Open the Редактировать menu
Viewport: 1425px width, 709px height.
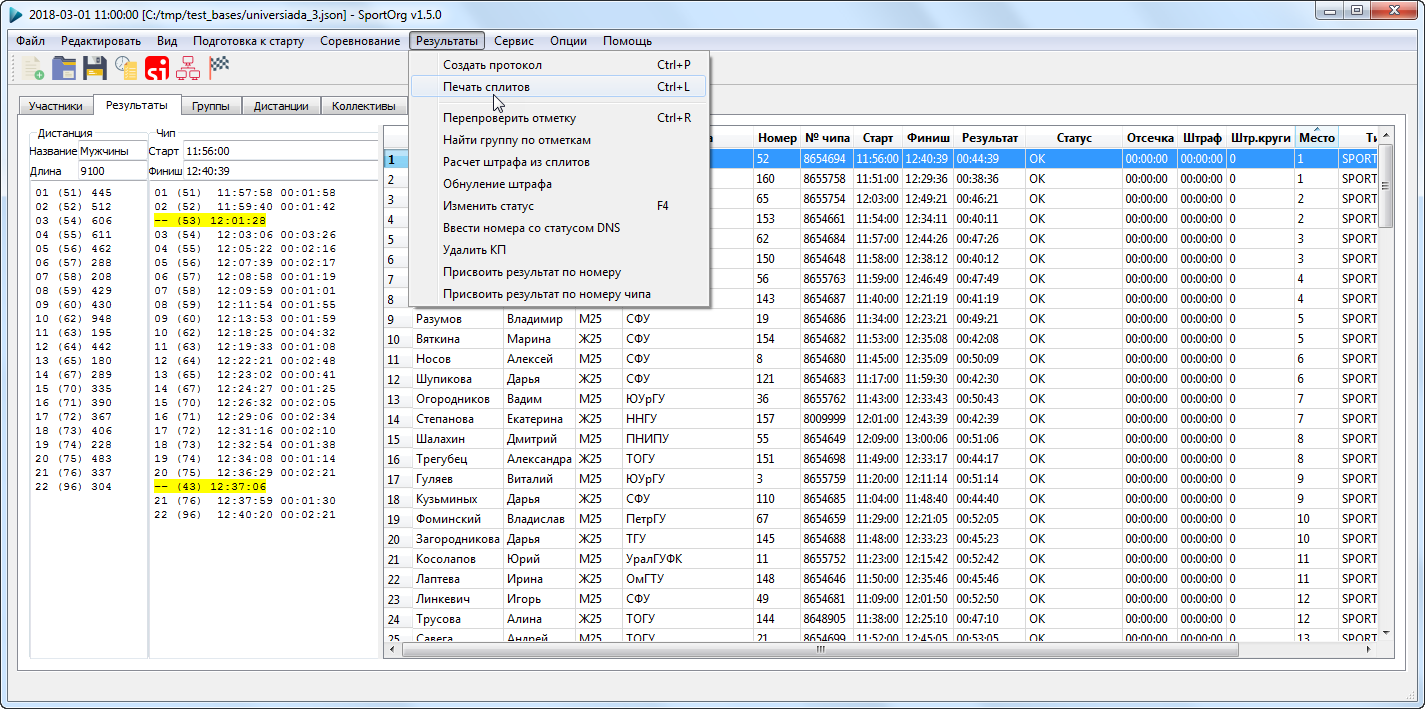pos(101,41)
